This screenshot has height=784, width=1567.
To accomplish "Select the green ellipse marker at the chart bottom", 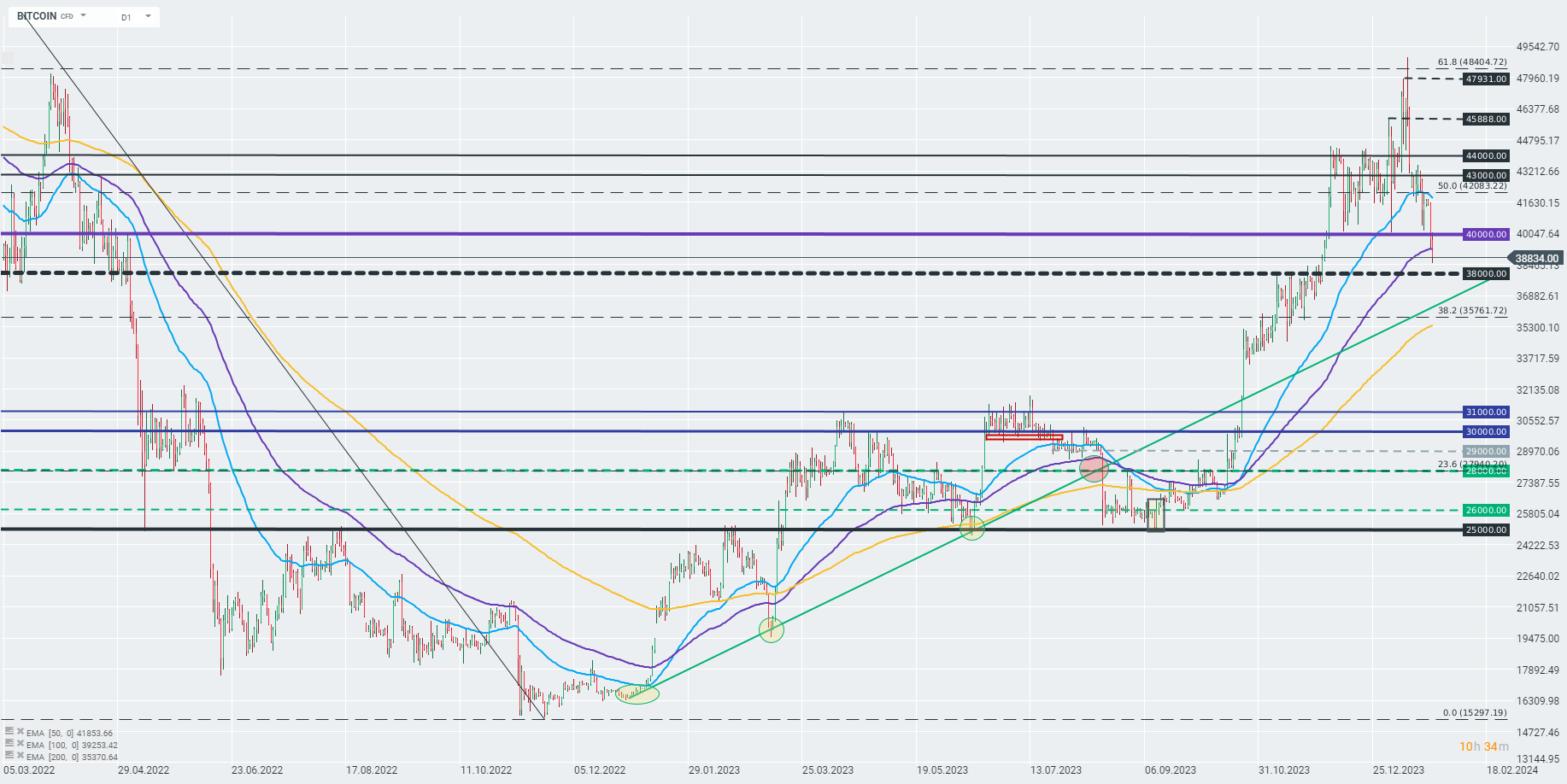I will [x=637, y=693].
